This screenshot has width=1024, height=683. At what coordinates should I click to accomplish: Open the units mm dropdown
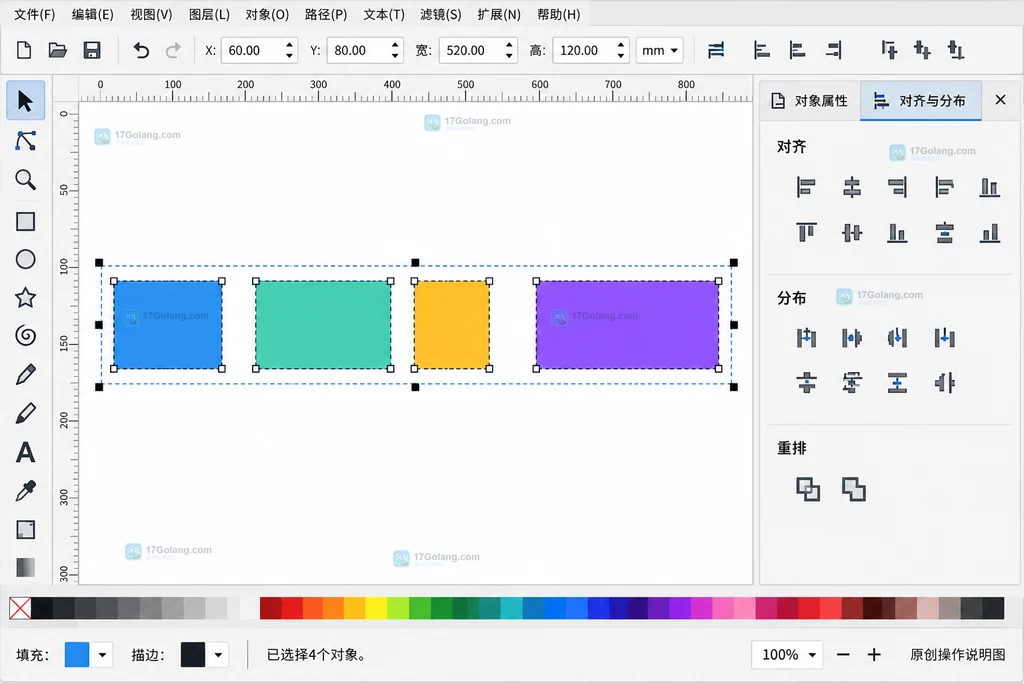660,50
